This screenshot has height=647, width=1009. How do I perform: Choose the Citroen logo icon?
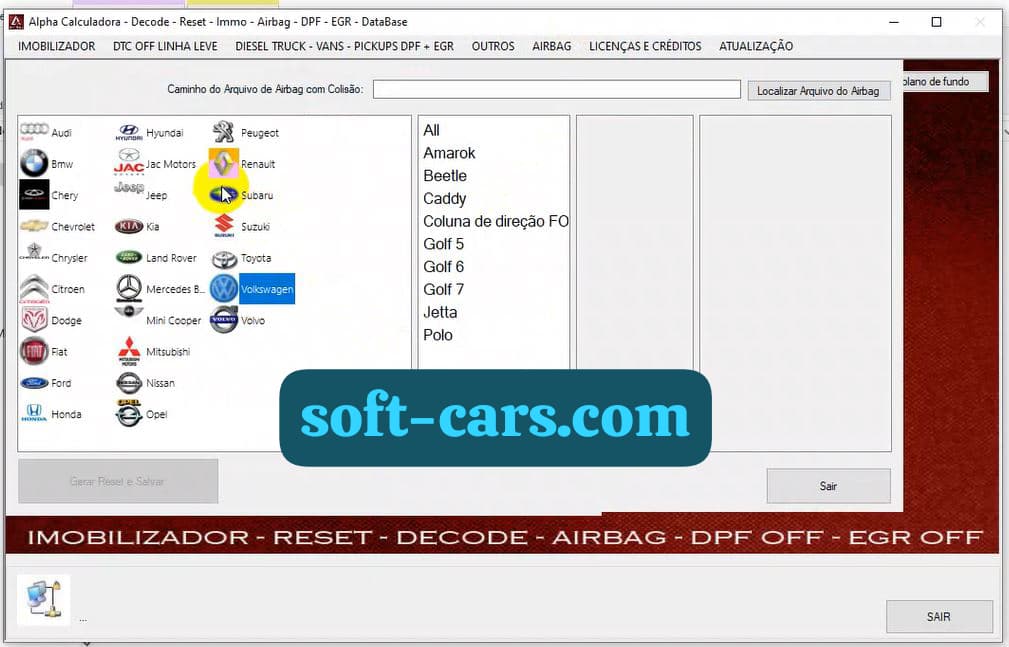tap(34, 288)
